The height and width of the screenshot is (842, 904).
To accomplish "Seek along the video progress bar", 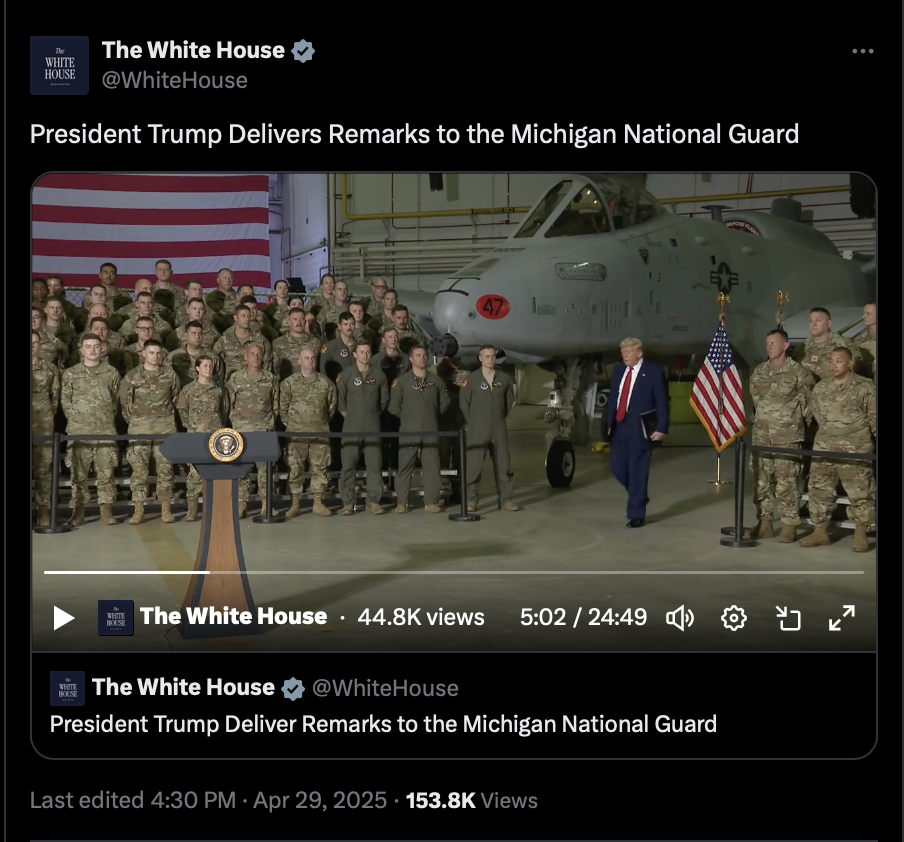I will pos(454,572).
